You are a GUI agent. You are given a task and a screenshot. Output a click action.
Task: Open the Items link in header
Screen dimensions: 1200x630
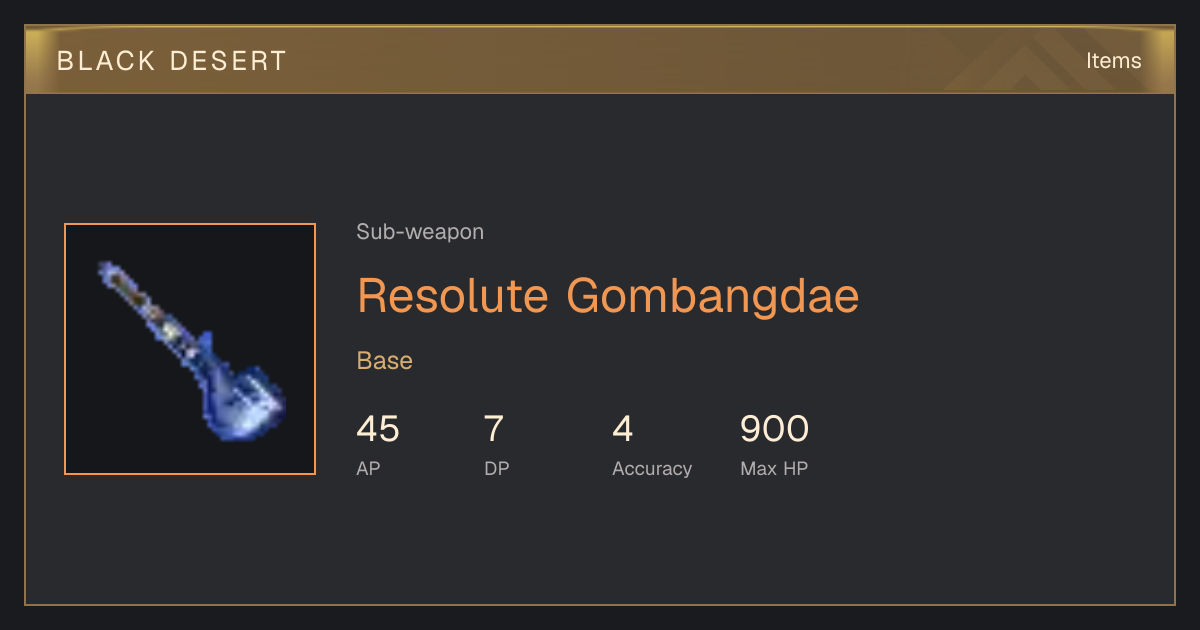click(x=1113, y=60)
